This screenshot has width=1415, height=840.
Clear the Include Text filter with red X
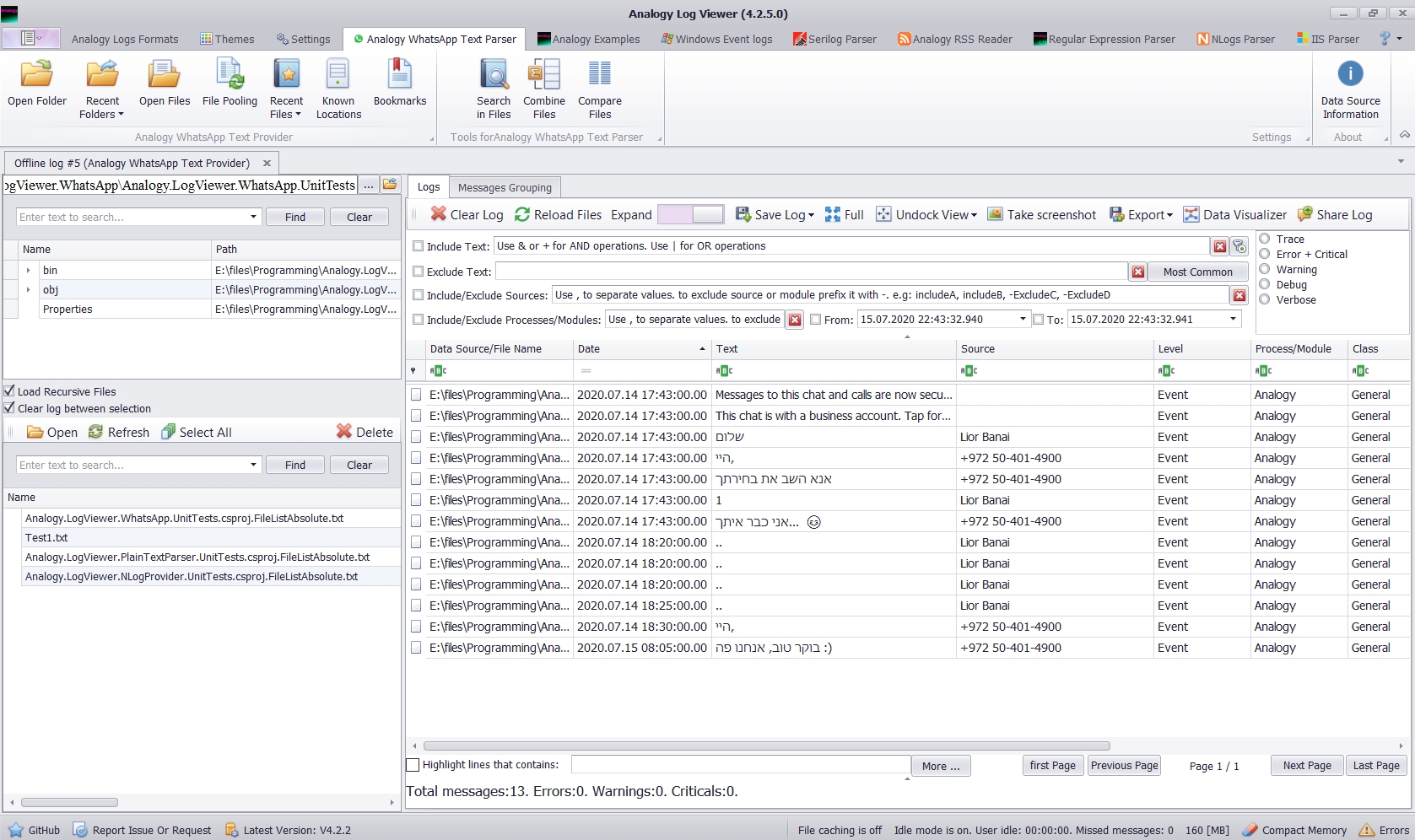click(x=1220, y=246)
